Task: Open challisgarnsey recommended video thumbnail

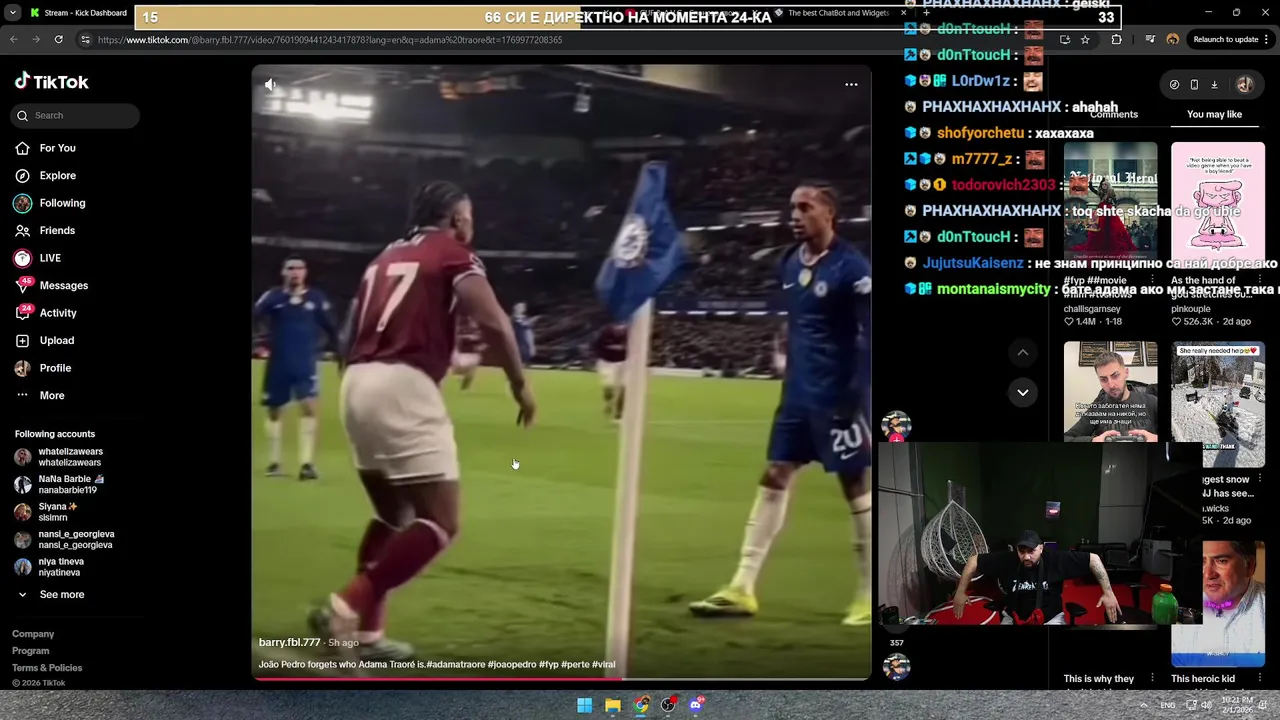Action: pos(1110,205)
